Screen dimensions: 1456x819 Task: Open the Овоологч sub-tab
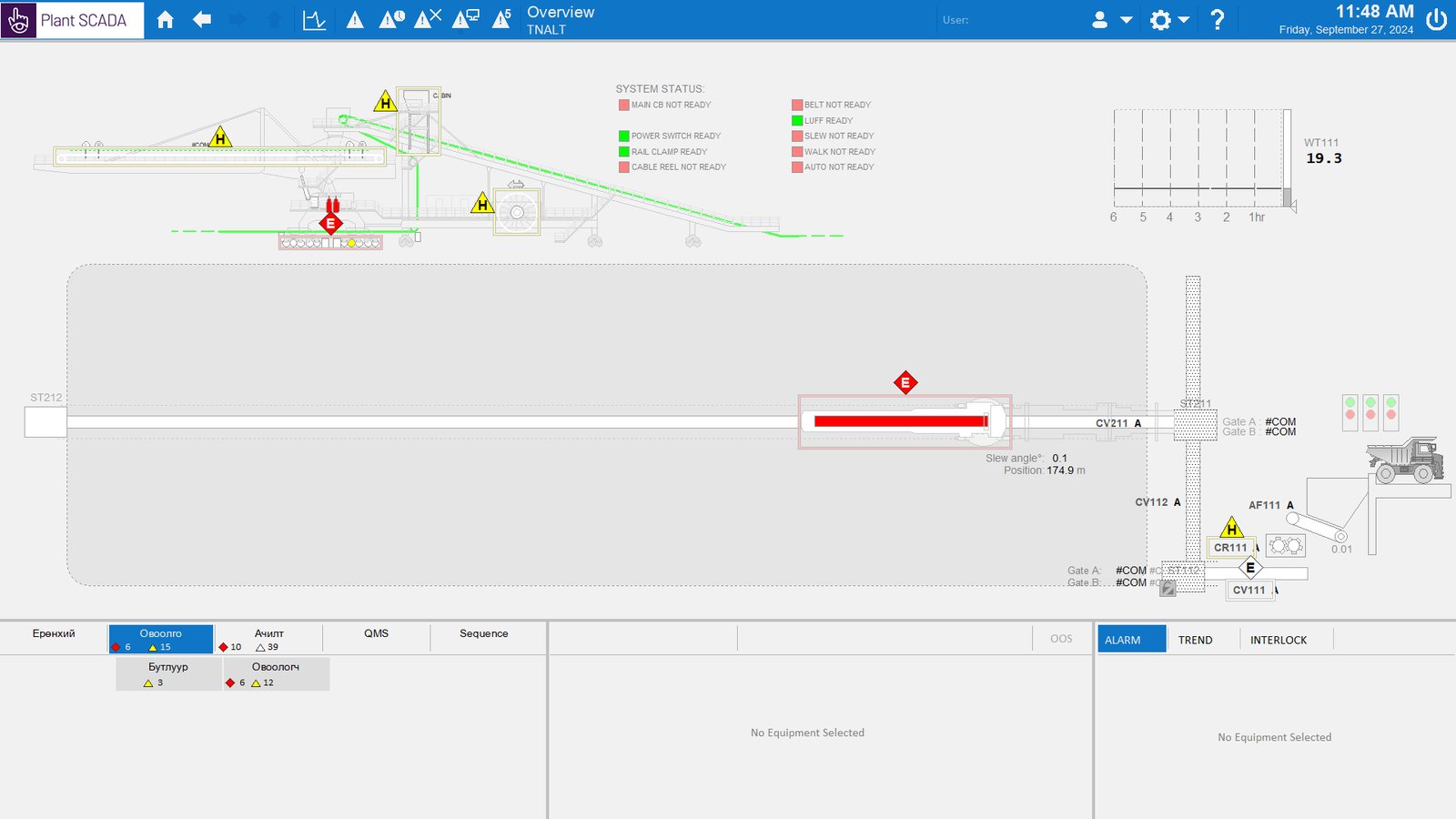(276, 674)
